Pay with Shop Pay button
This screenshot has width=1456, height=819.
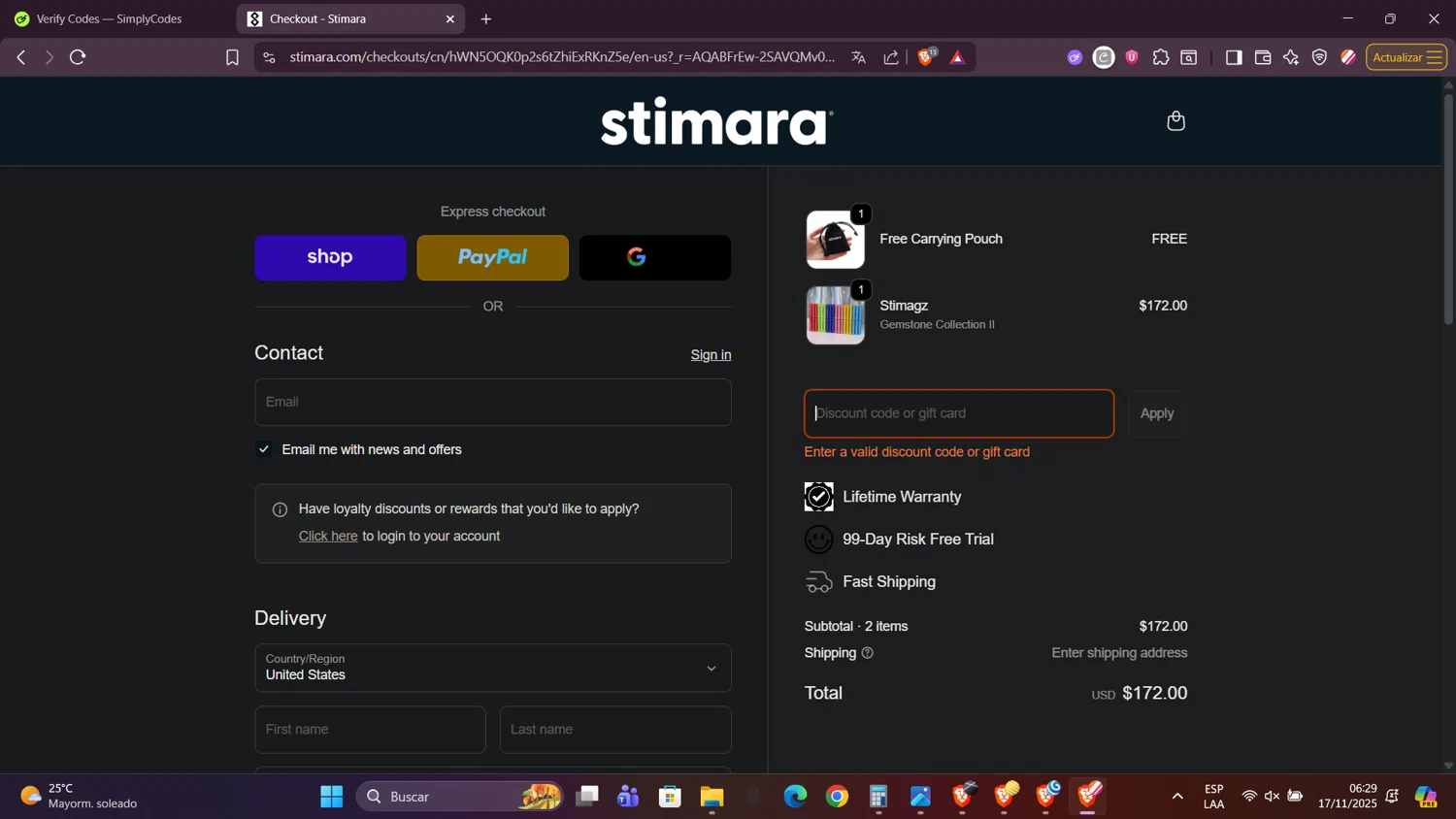tap(330, 257)
